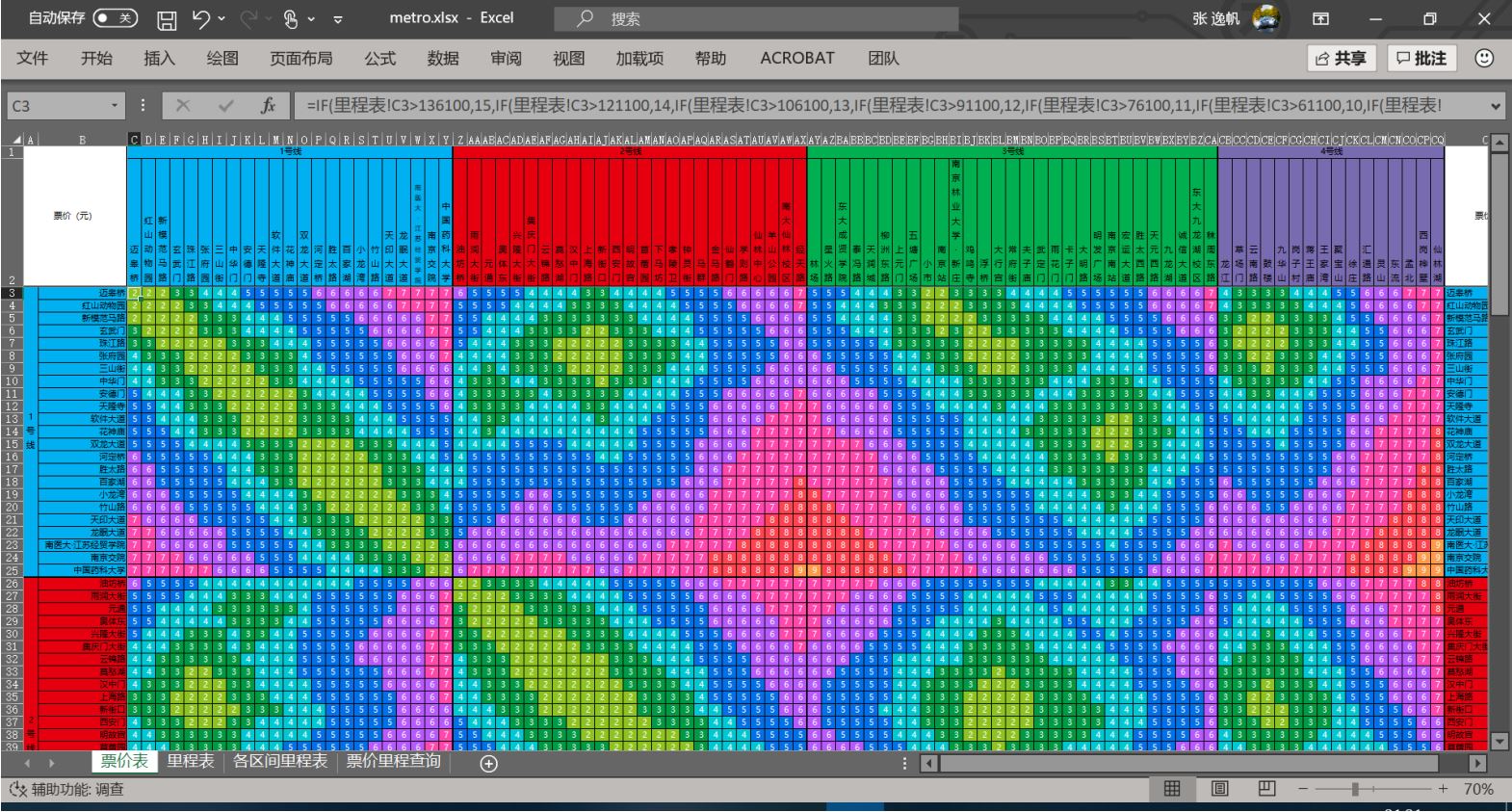Cancel formula entry with the X icon

[183, 106]
